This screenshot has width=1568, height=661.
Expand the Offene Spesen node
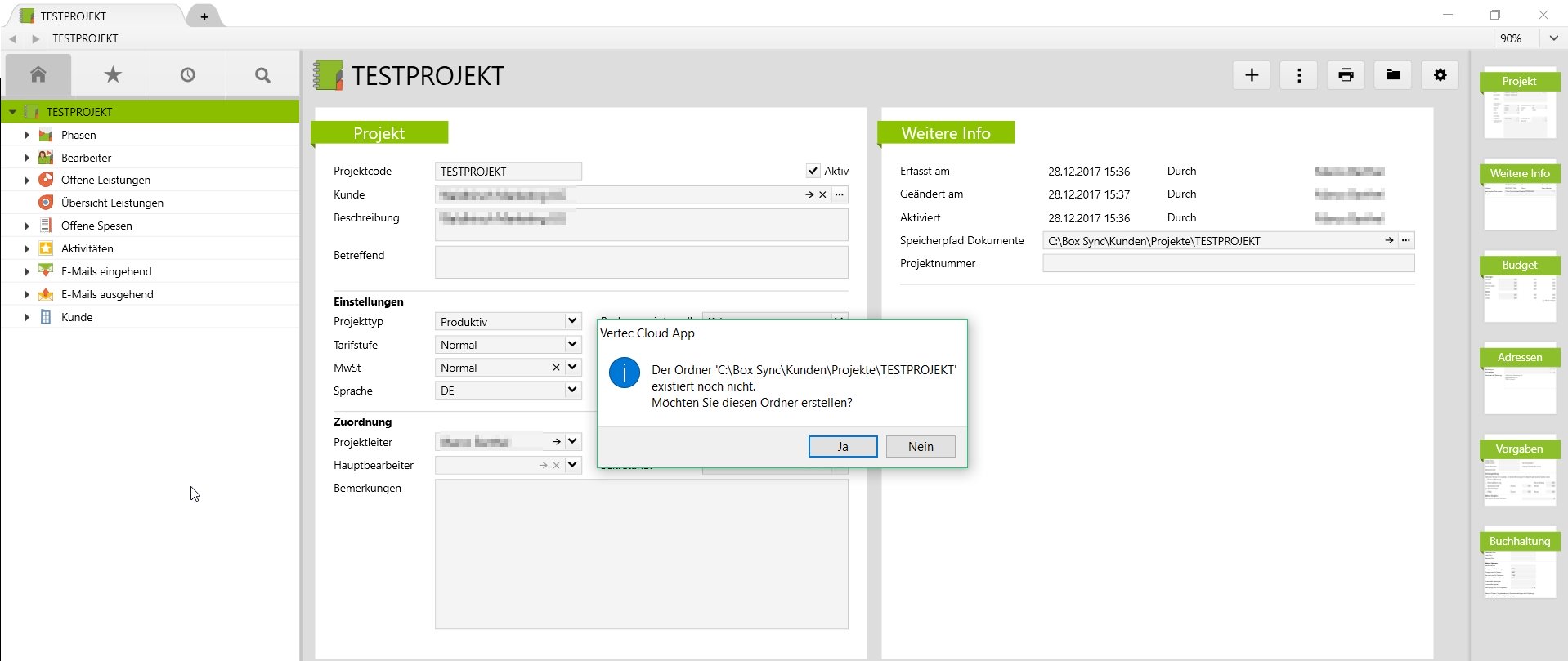(x=27, y=226)
